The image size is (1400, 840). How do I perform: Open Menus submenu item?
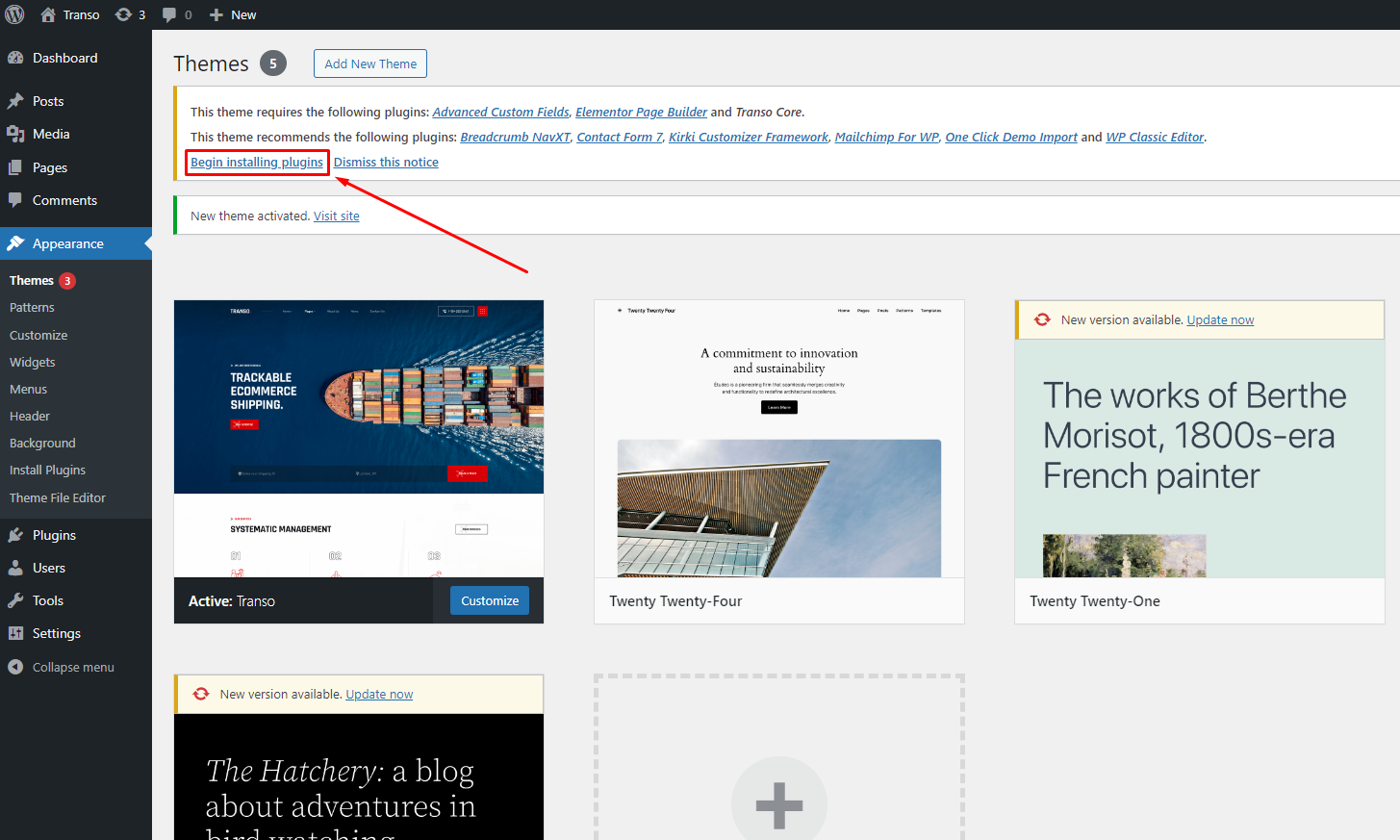tap(28, 389)
